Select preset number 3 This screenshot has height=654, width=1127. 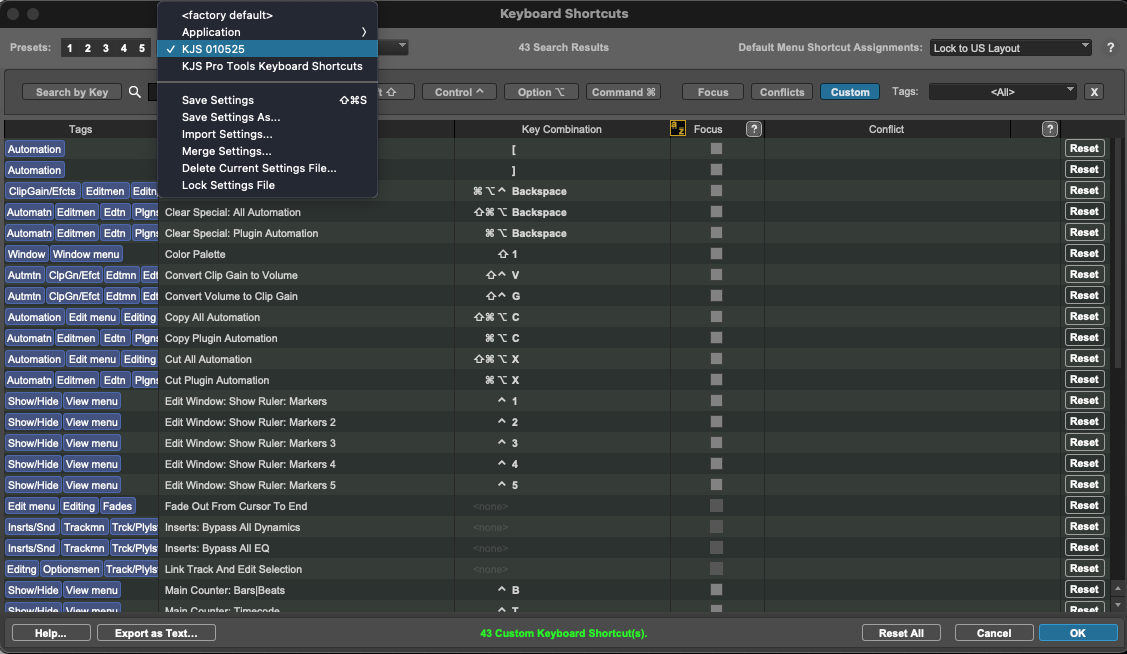(106, 48)
